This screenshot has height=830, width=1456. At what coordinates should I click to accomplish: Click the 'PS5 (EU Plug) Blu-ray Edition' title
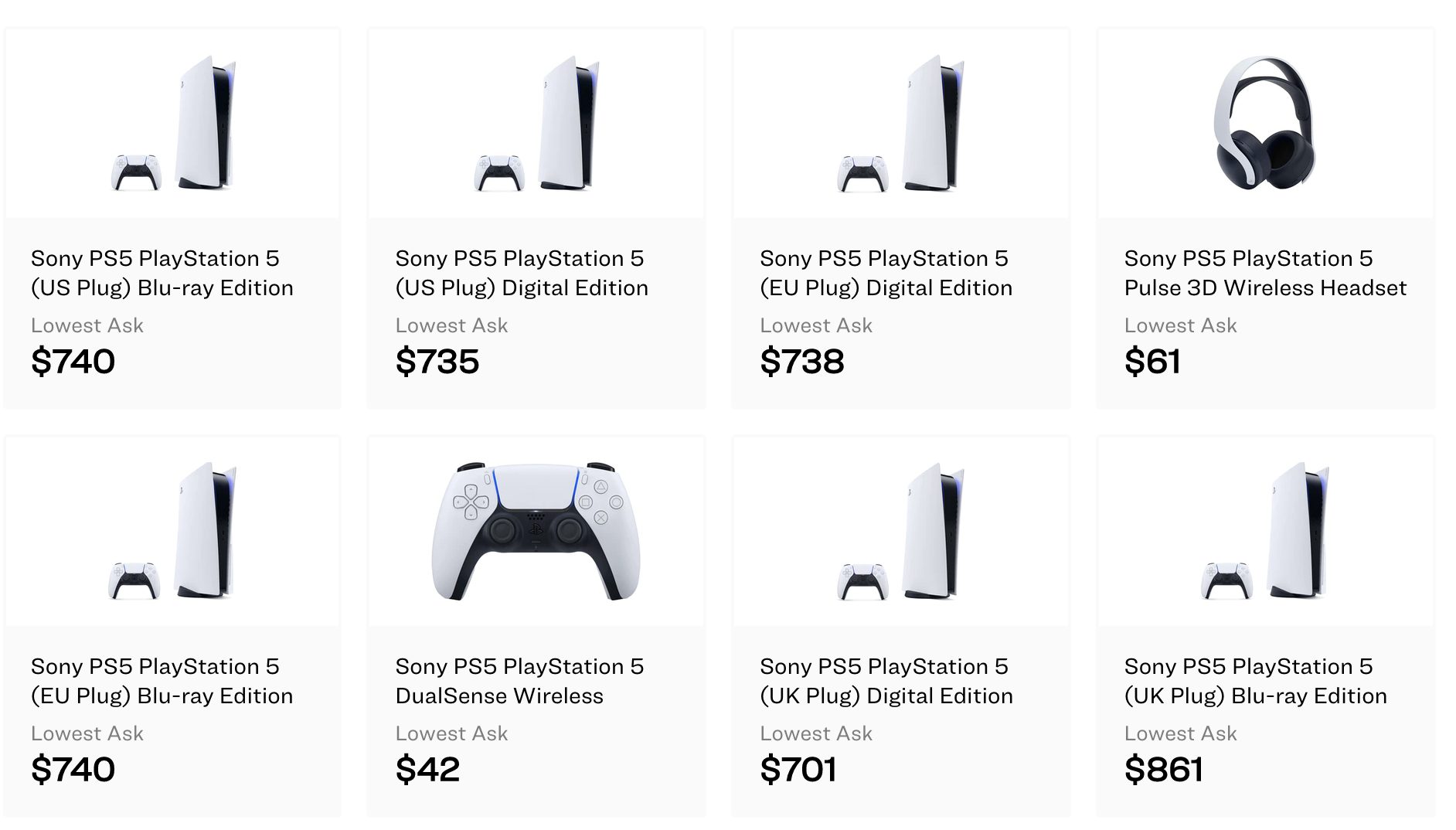coord(162,681)
